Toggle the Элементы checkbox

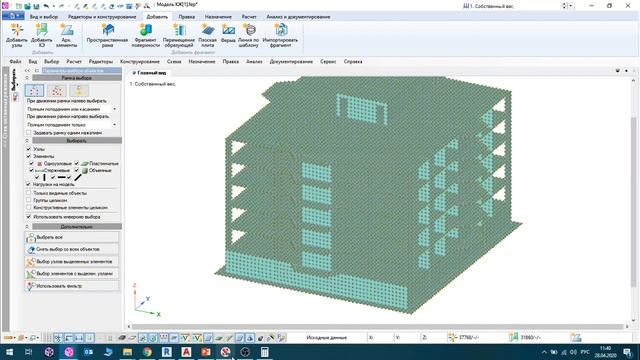[29, 156]
